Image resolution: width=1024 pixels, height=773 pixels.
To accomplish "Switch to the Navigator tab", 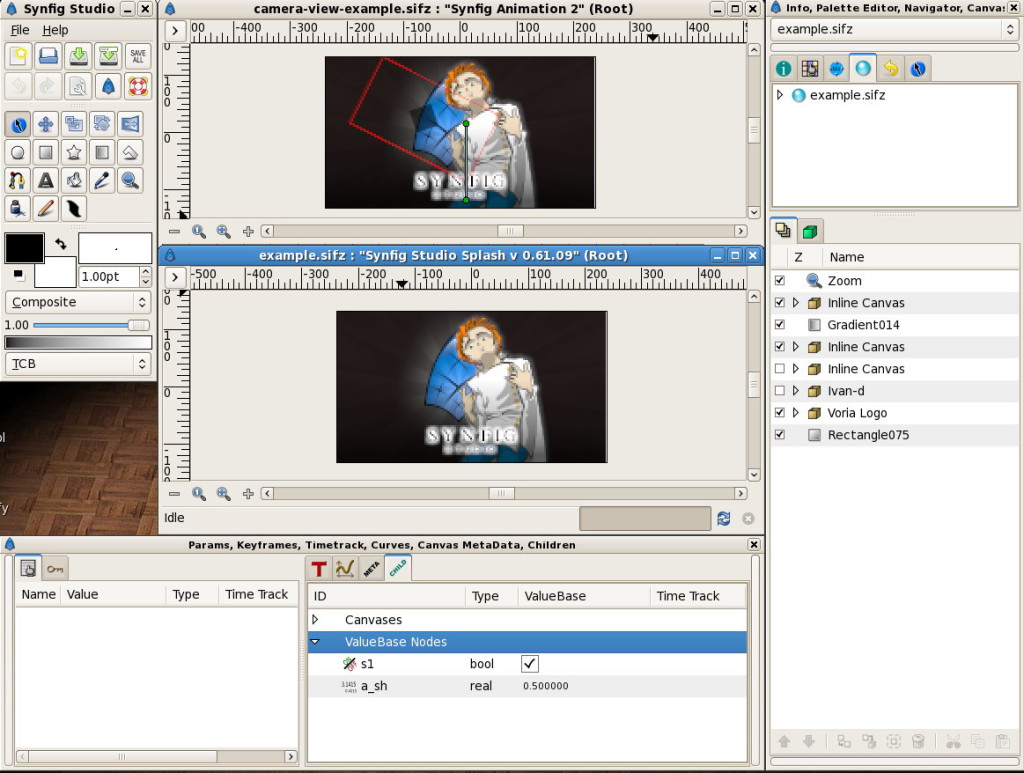I will coord(837,69).
